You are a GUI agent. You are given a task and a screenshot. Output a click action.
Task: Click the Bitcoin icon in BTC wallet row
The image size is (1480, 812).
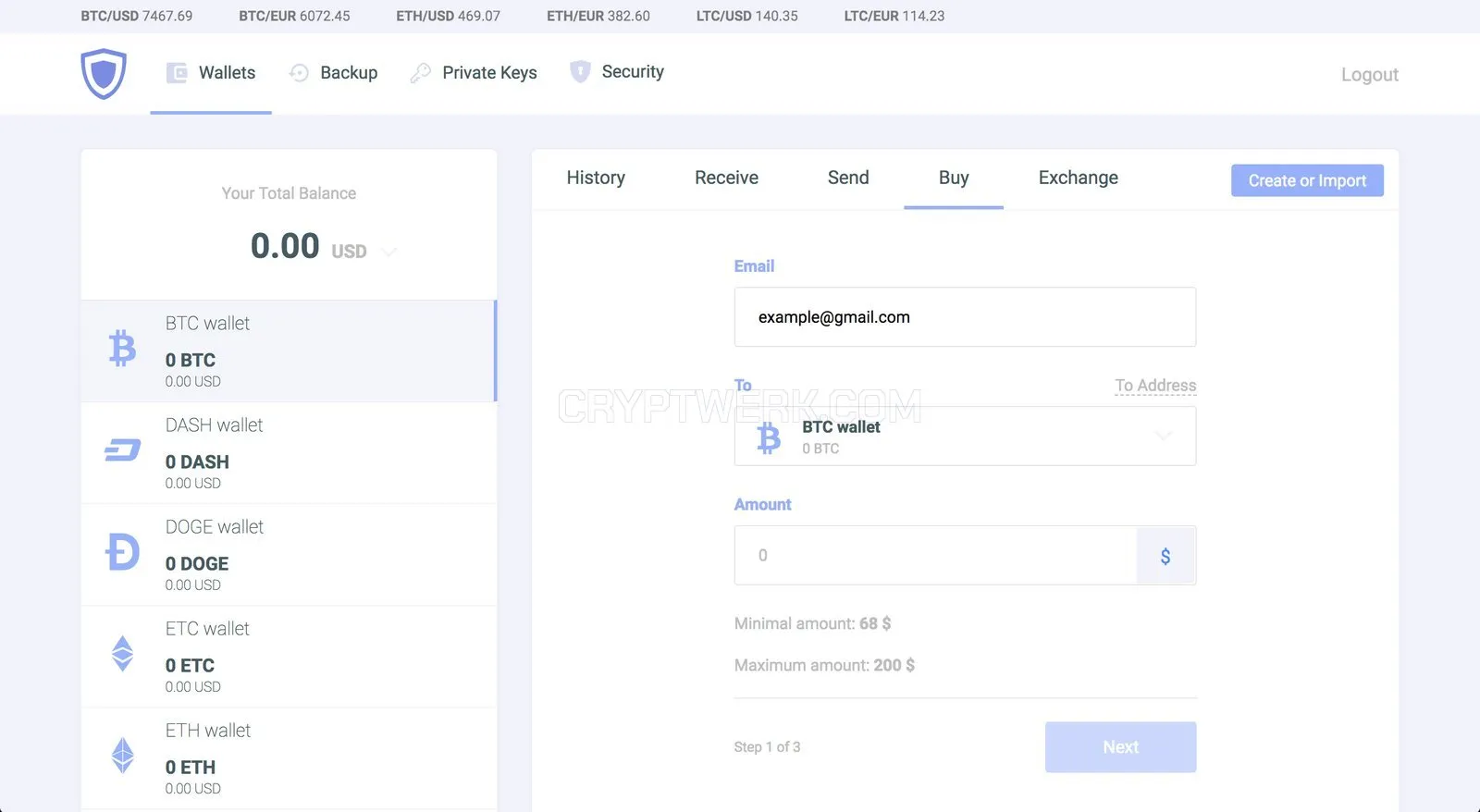click(122, 349)
